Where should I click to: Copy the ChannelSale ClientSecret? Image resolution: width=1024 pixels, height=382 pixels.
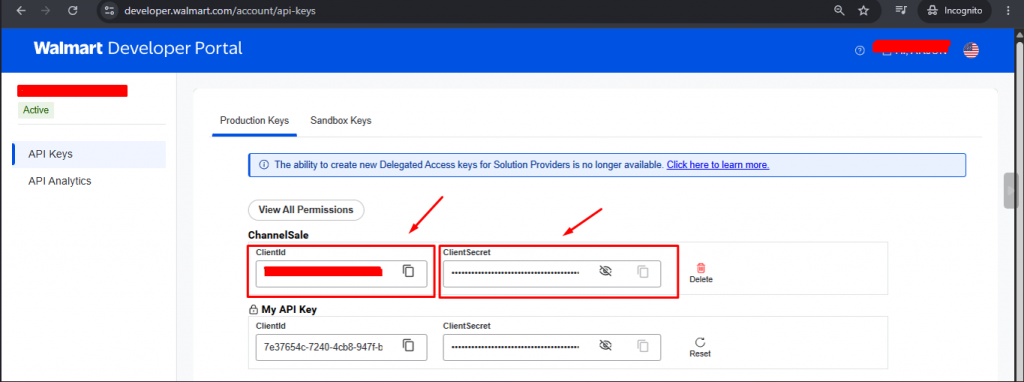[x=643, y=272]
